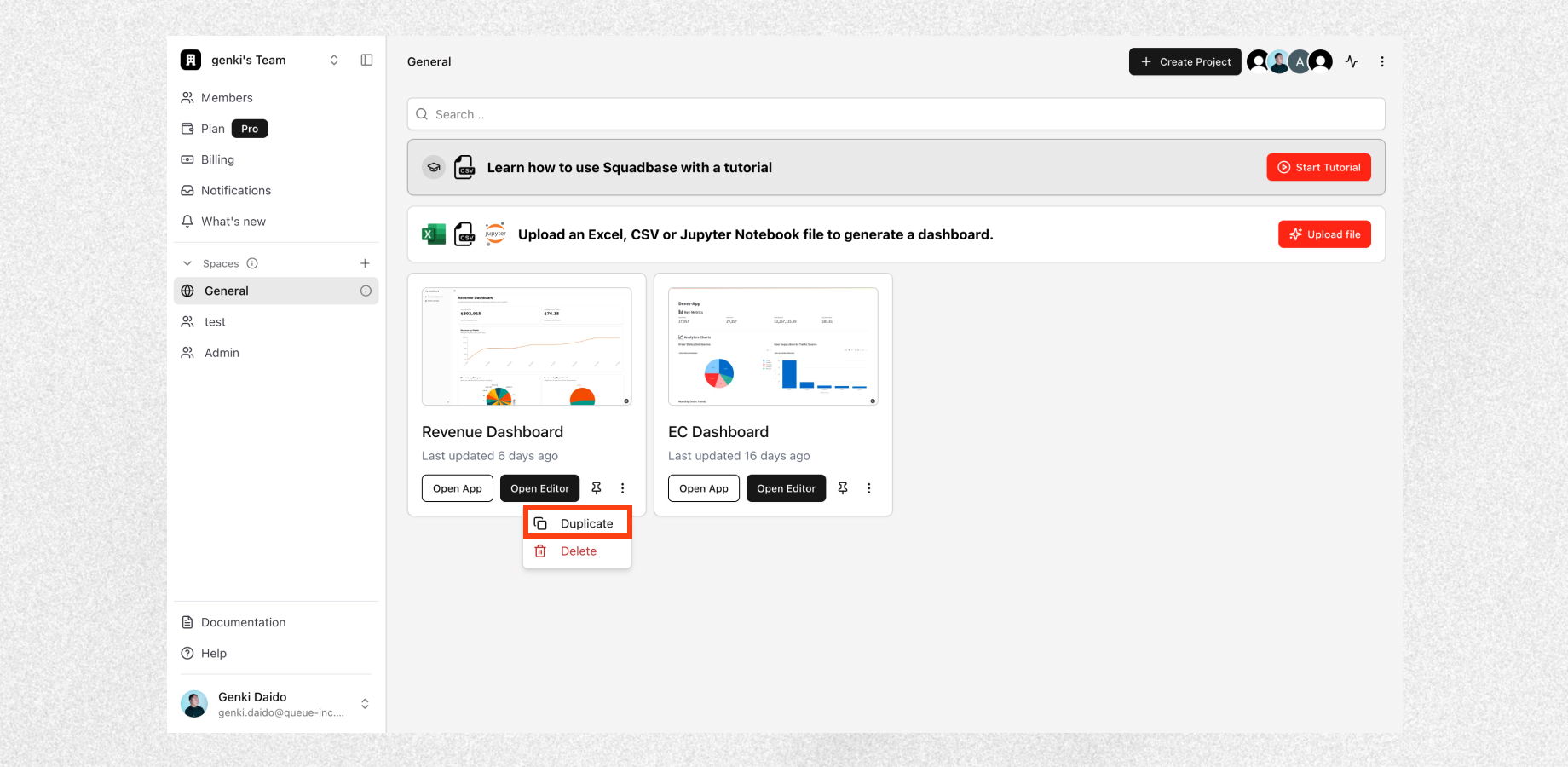Click "Last updated 16 days ago" text
Image resolution: width=1568 pixels, height=767 pixels.
click(739, 456)
